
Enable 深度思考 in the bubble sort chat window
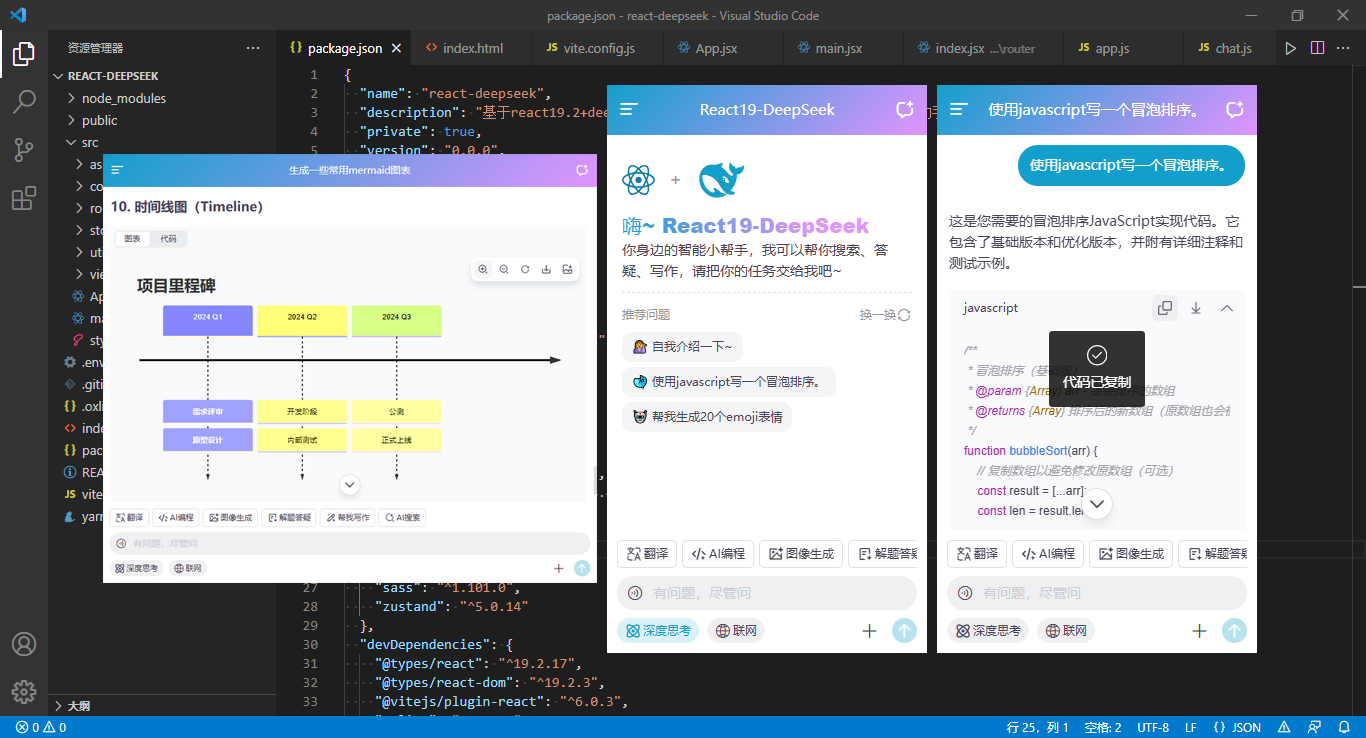988,631
